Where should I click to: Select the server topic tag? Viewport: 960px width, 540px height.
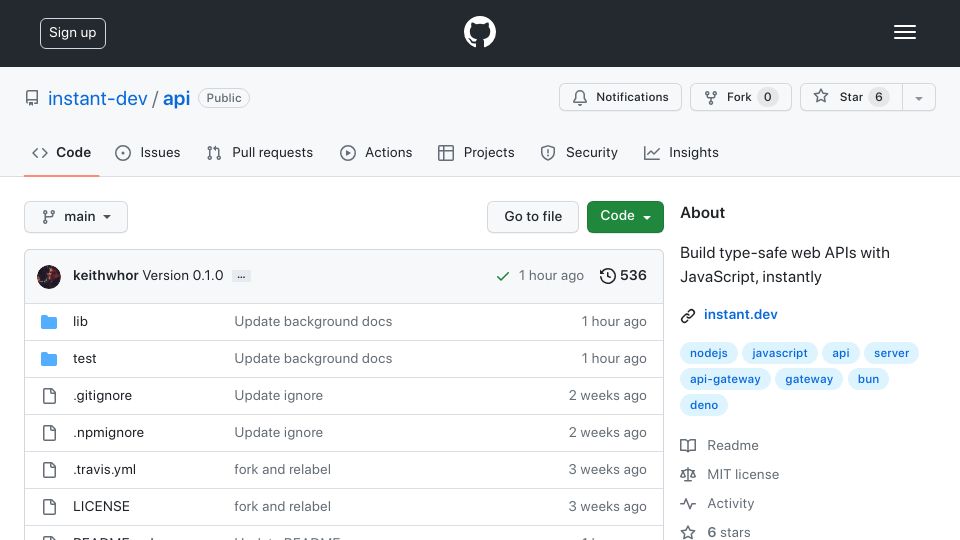891,353
